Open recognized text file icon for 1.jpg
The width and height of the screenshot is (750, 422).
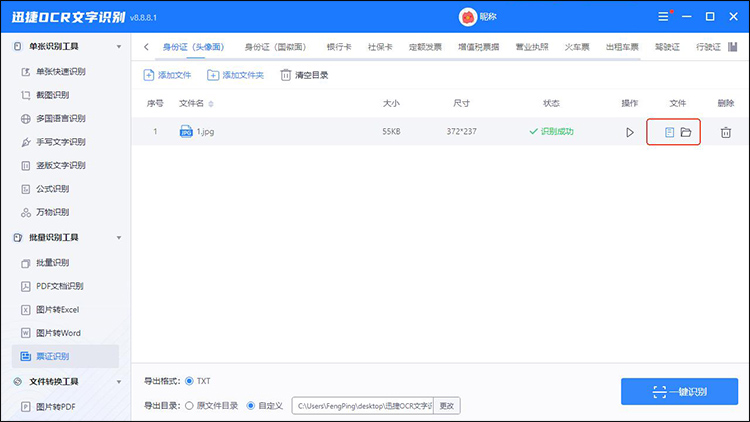tap(669, 132)
